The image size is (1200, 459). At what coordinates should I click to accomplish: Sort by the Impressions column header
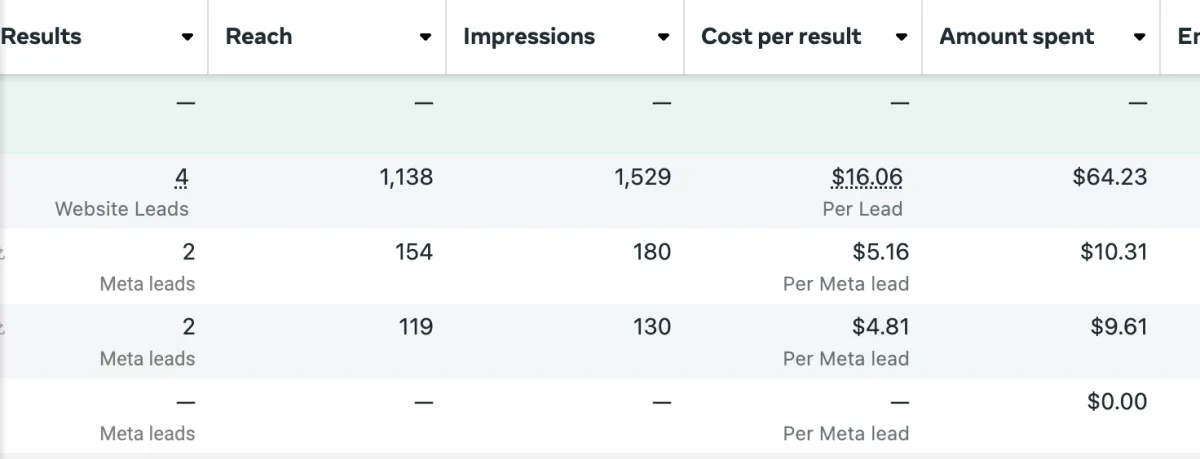click(x=529, y=37)
